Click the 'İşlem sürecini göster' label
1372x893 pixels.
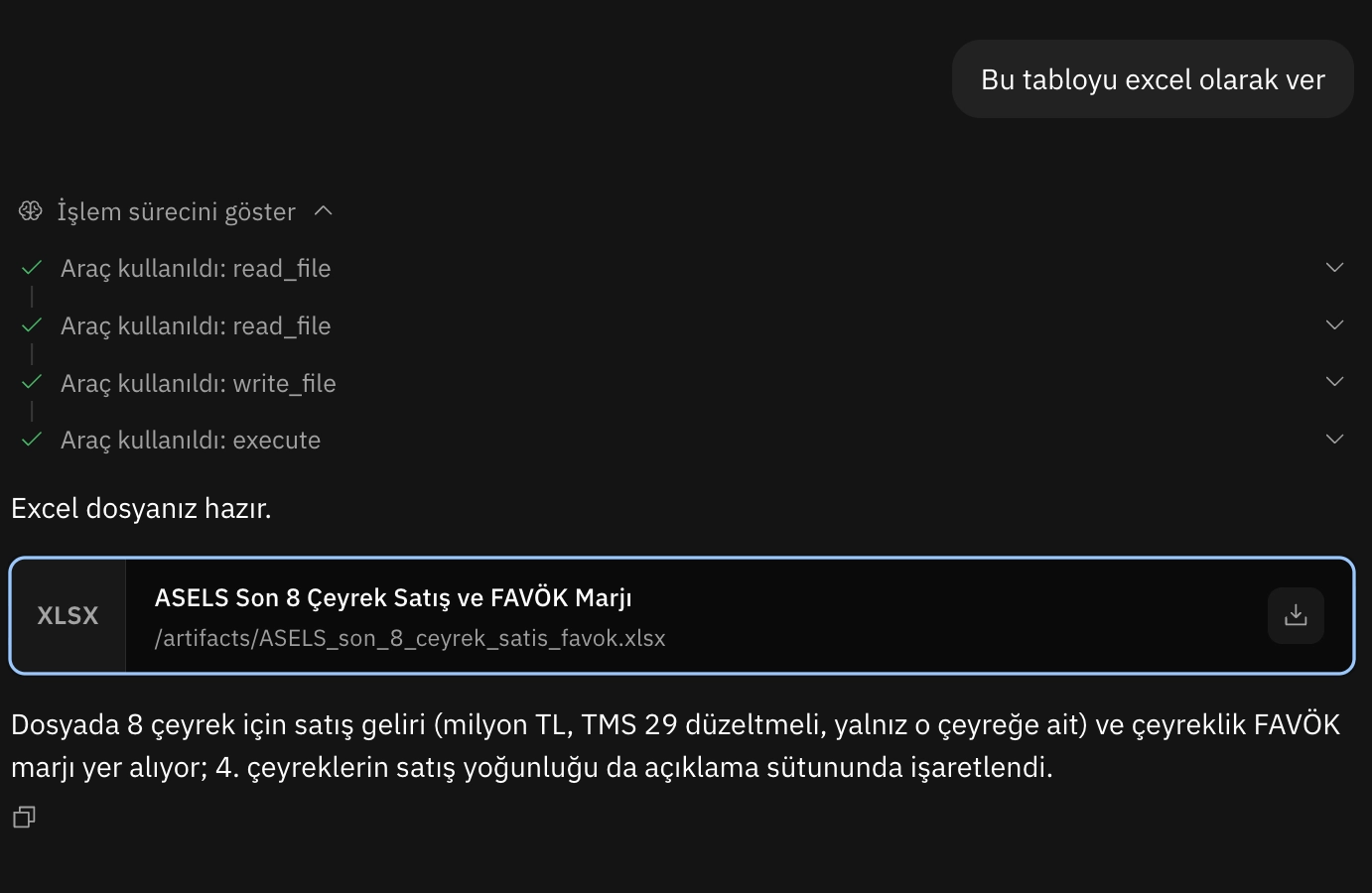click(x=176, y=211)
